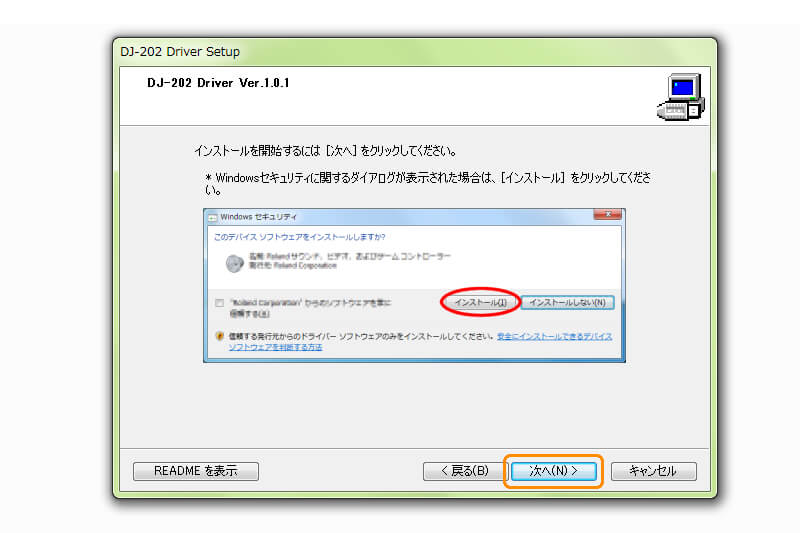800x533 pixels.
Task: Click the 'Roland Corporation' publisher line
Action: pos(292,266)
